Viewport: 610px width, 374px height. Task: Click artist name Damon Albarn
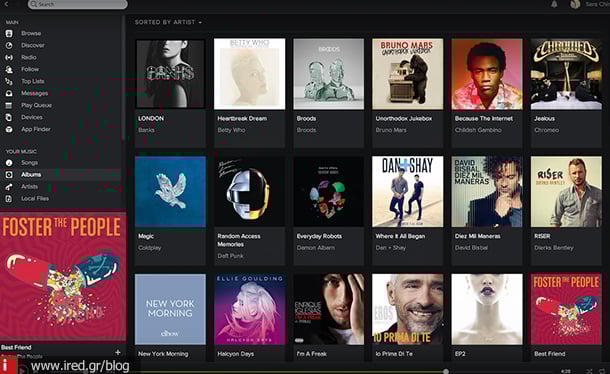click(x=316, y=248)
